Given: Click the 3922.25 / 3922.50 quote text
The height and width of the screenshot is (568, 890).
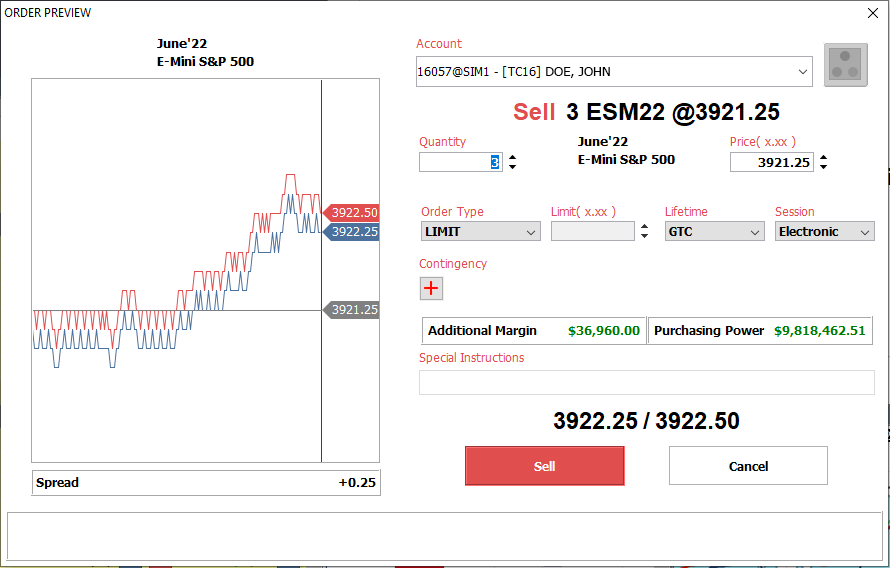Looking at the screenshot, I should pyautogui.click(x=646, y=421).
